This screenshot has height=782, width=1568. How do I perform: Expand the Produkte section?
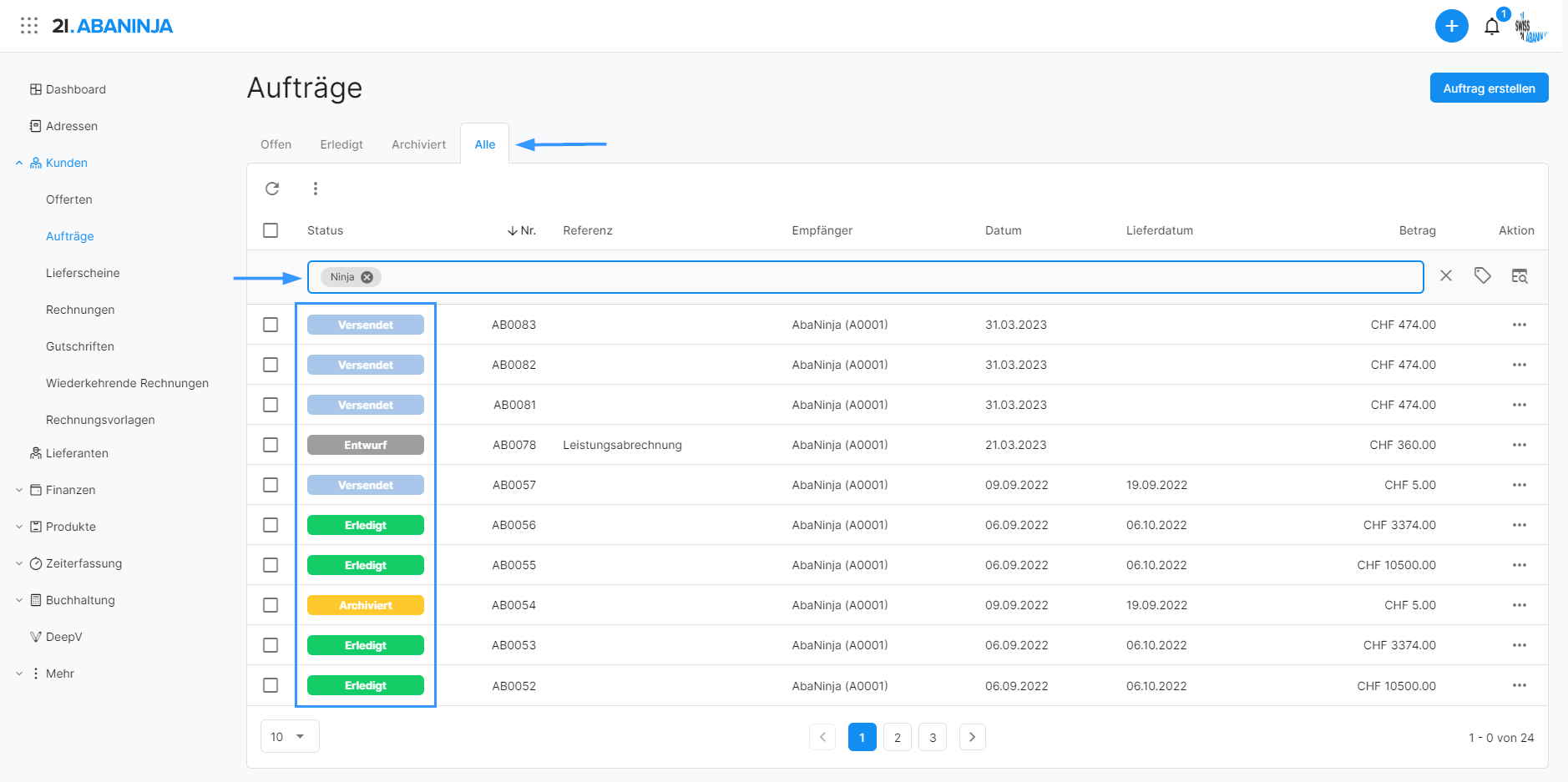(x=19, y=527)
